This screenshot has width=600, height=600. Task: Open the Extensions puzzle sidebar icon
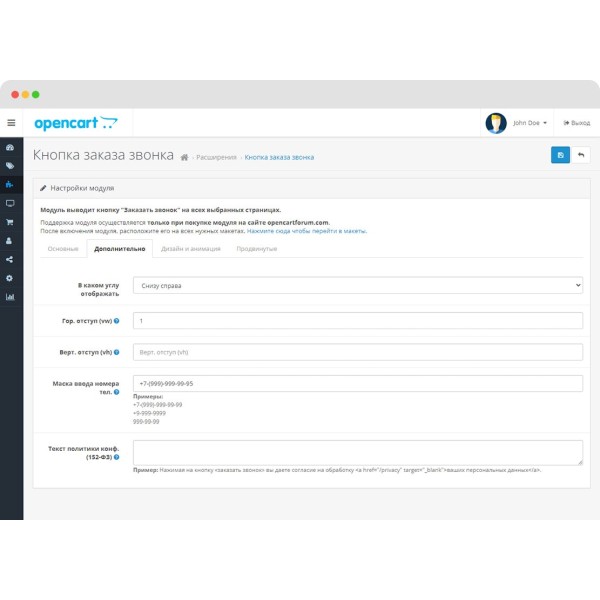pyautogui.click(x=10, y=184)
